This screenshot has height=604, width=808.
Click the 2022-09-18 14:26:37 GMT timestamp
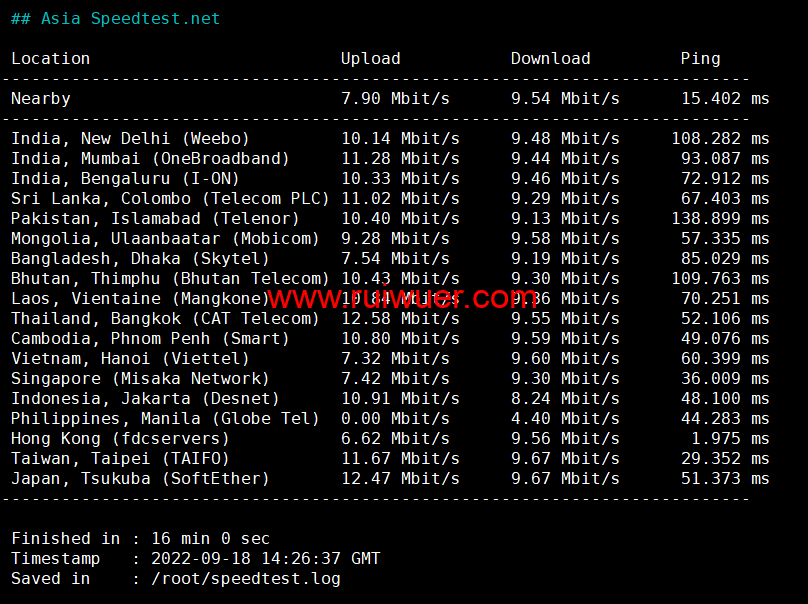(265, 559)
